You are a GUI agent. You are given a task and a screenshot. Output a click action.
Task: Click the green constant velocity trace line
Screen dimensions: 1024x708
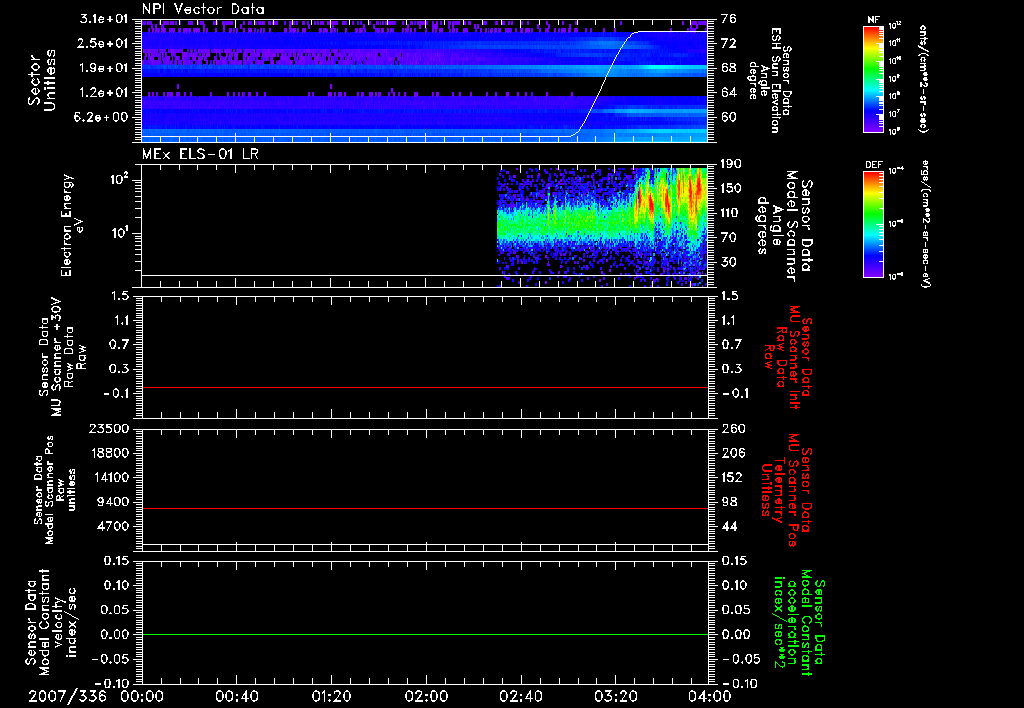424,634
